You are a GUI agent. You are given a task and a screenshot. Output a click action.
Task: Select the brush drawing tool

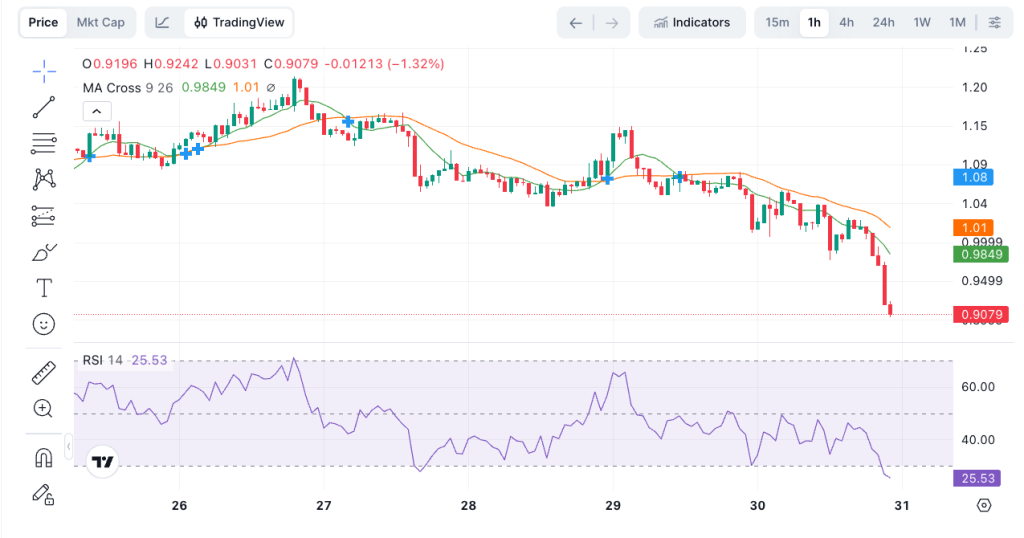coord(43,252)
